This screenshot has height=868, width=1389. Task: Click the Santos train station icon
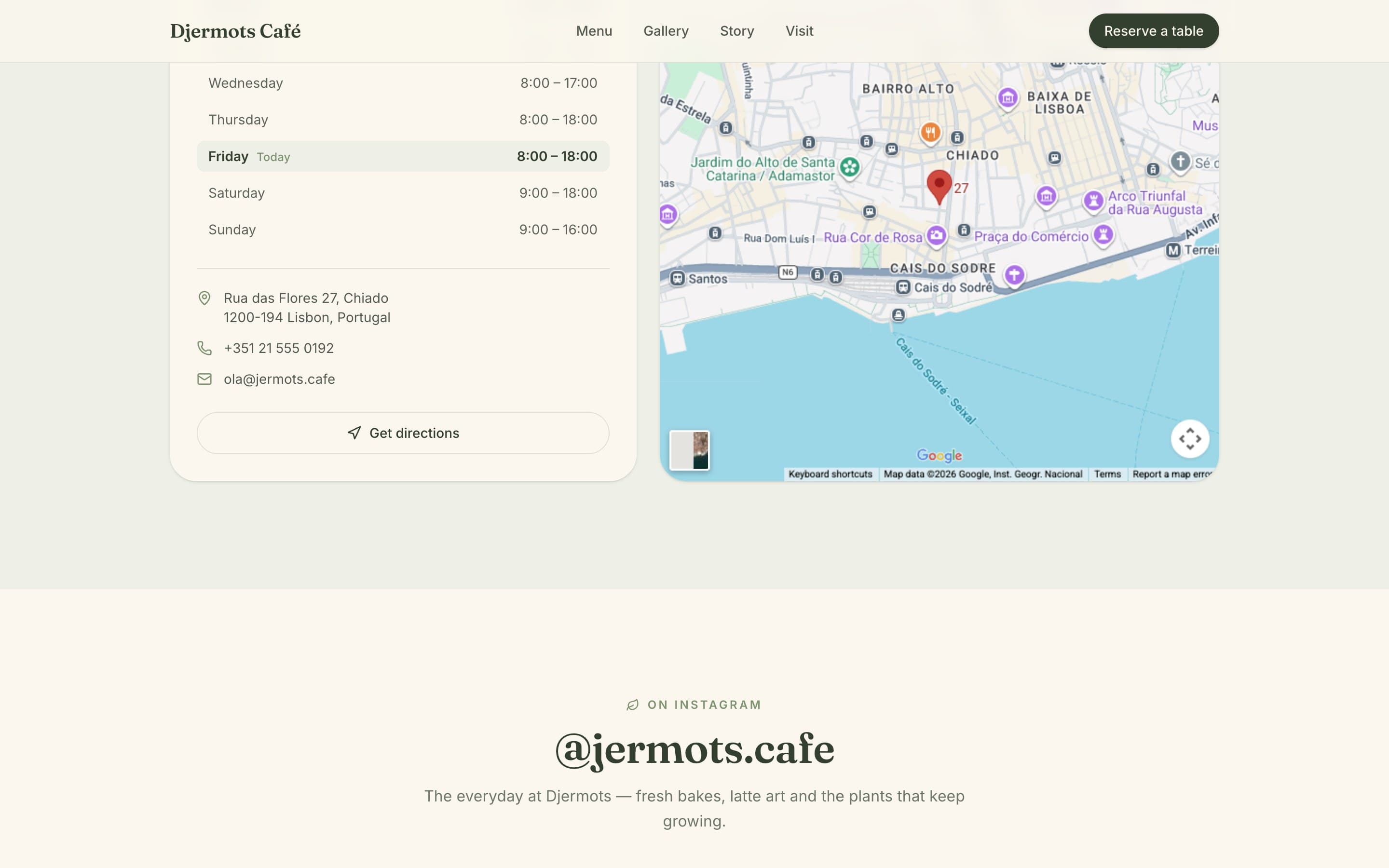point(677,279)
